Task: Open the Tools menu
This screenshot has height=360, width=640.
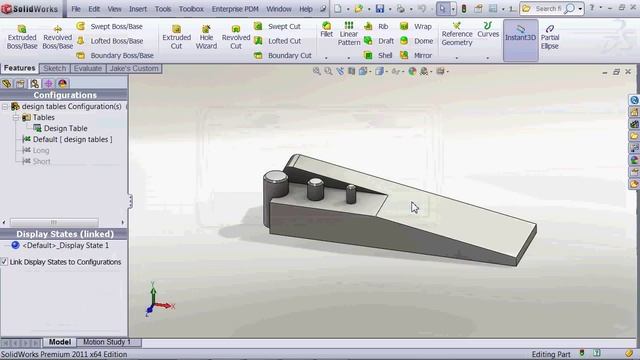Action: coord(163,9)
